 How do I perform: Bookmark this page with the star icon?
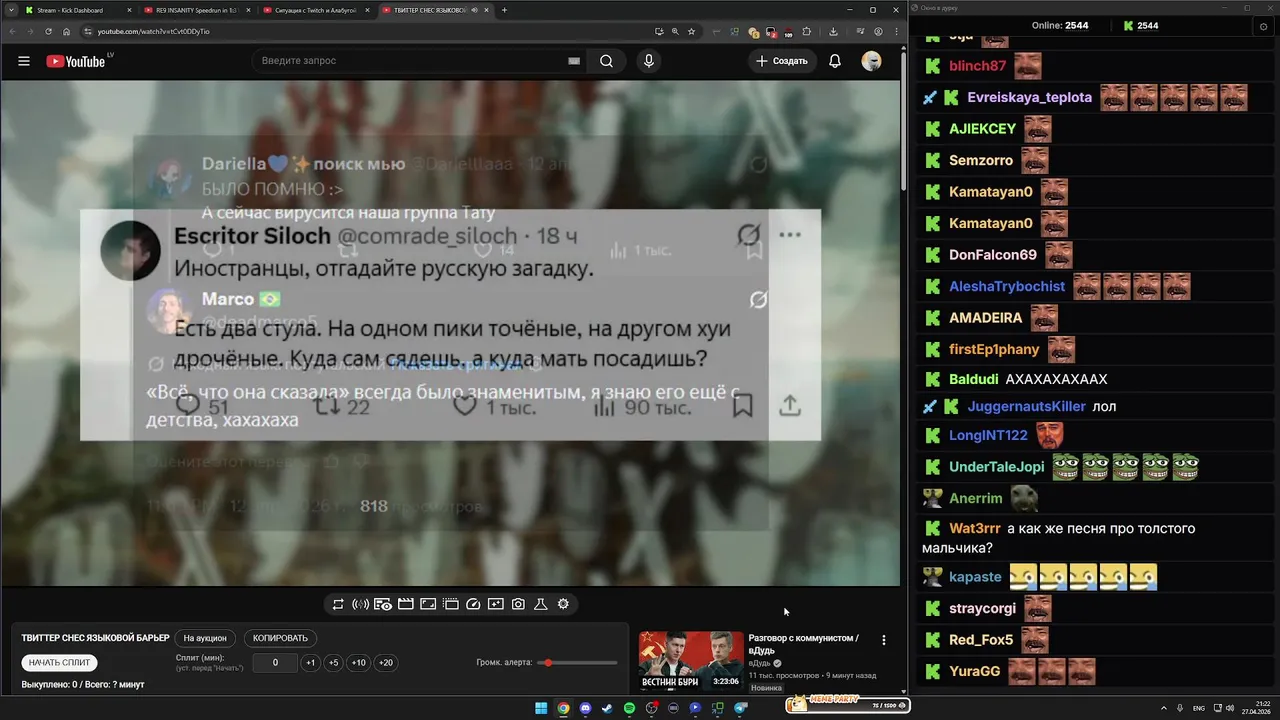691,31
